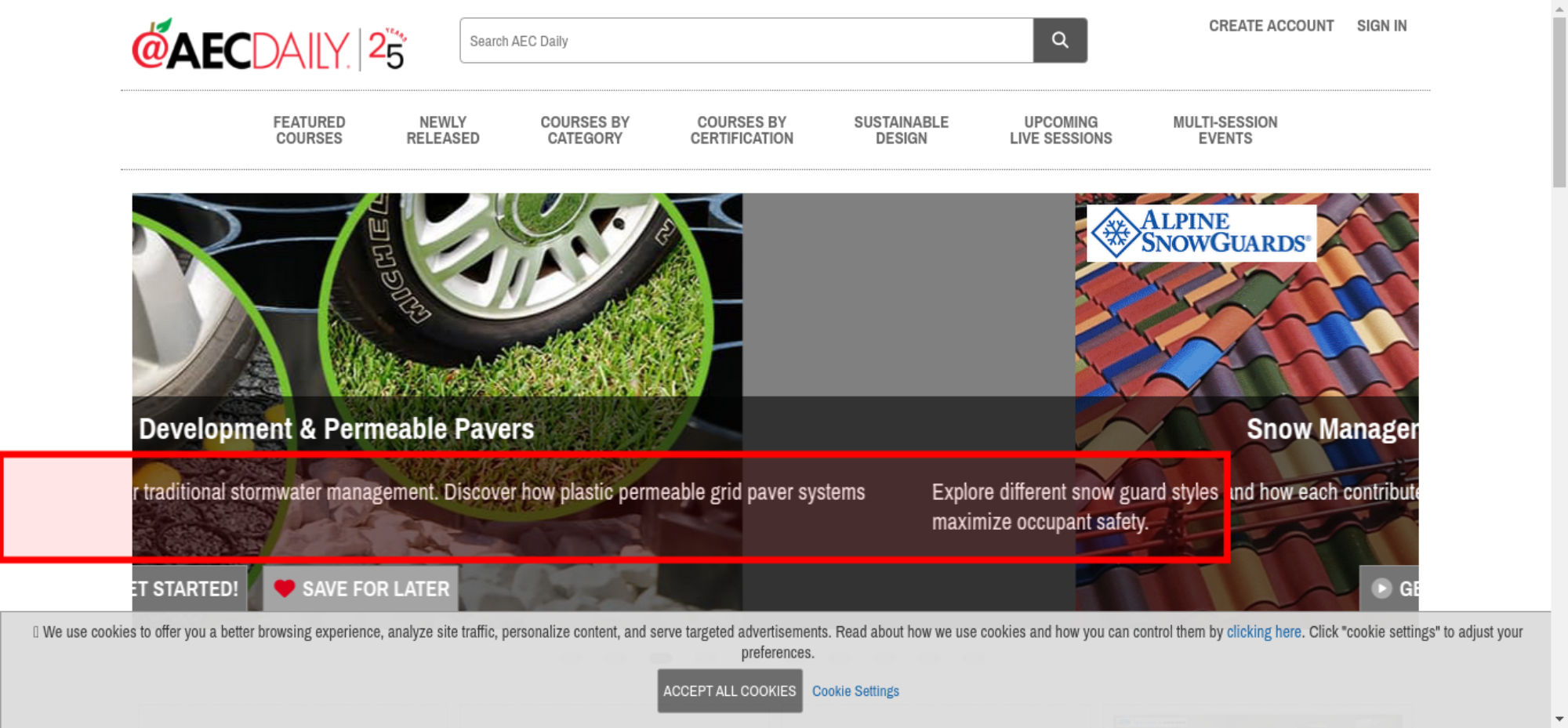
Task: Open the Newly Released menu item
Action: pyautogui.click(x=442, y=130)
